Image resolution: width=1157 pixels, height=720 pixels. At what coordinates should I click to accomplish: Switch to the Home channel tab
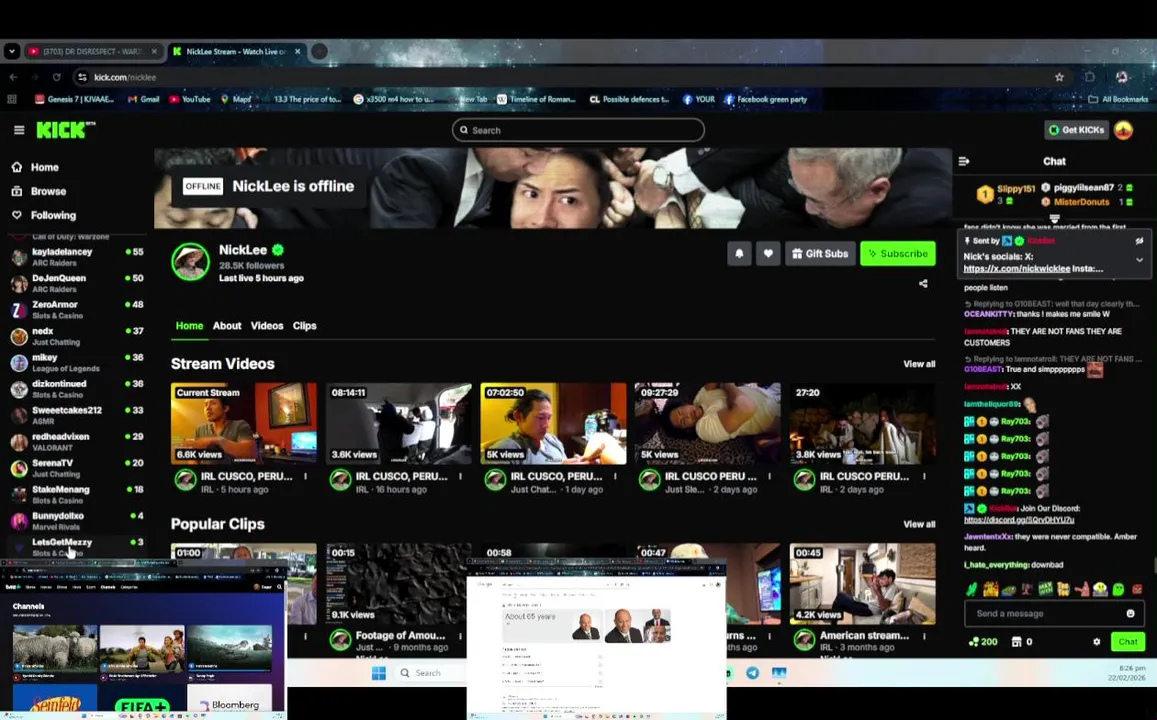(189, 325)
